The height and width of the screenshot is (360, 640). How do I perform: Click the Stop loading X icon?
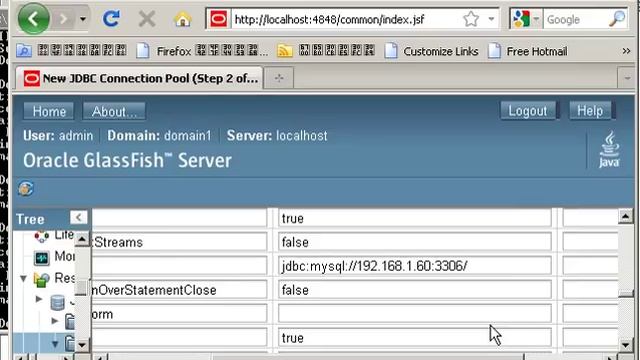147,19
